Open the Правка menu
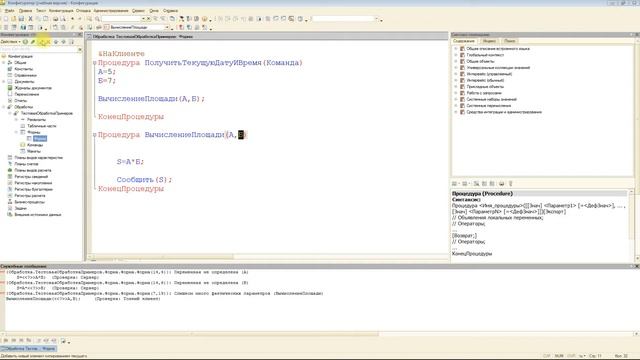This screenshot has width=640, height=360. [25, 11]
